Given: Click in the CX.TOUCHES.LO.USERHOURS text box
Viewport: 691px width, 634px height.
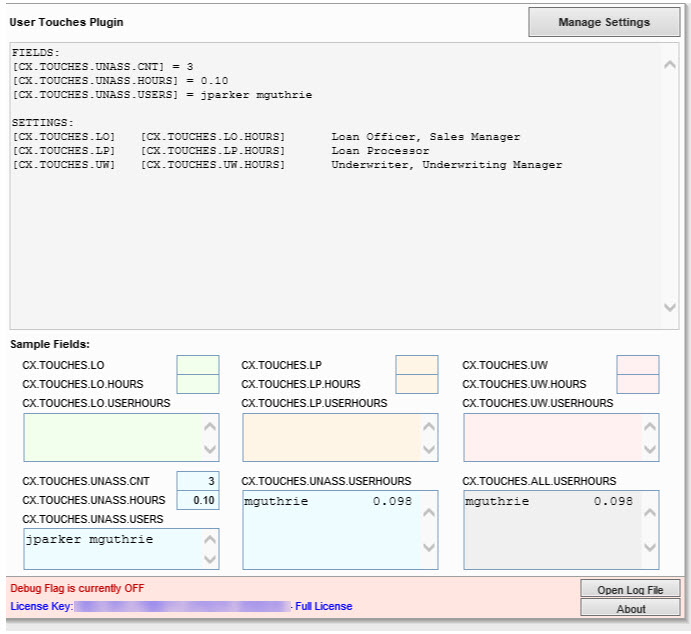Looking at the screenshot, I should [x=110, y=437].
